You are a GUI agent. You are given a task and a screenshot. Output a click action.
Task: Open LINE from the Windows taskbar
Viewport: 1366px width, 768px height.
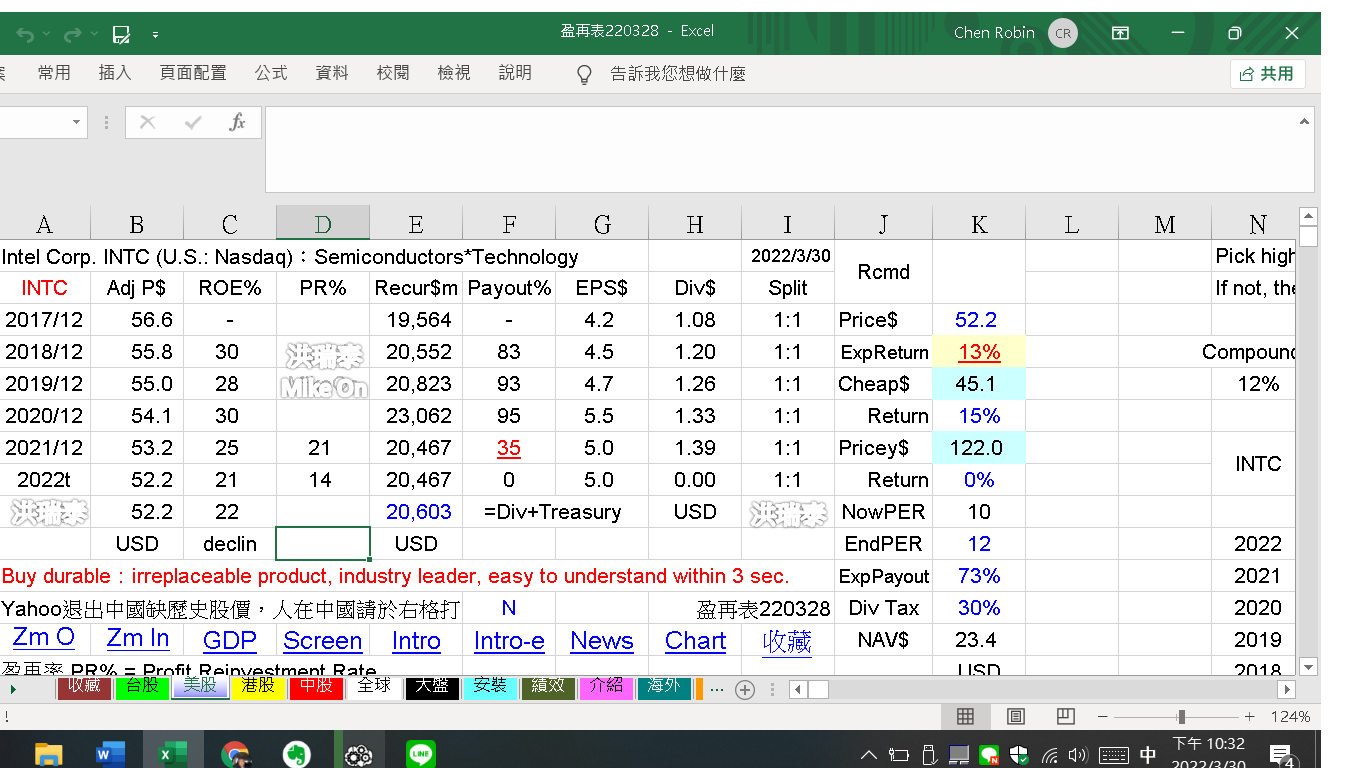(420, 755)
